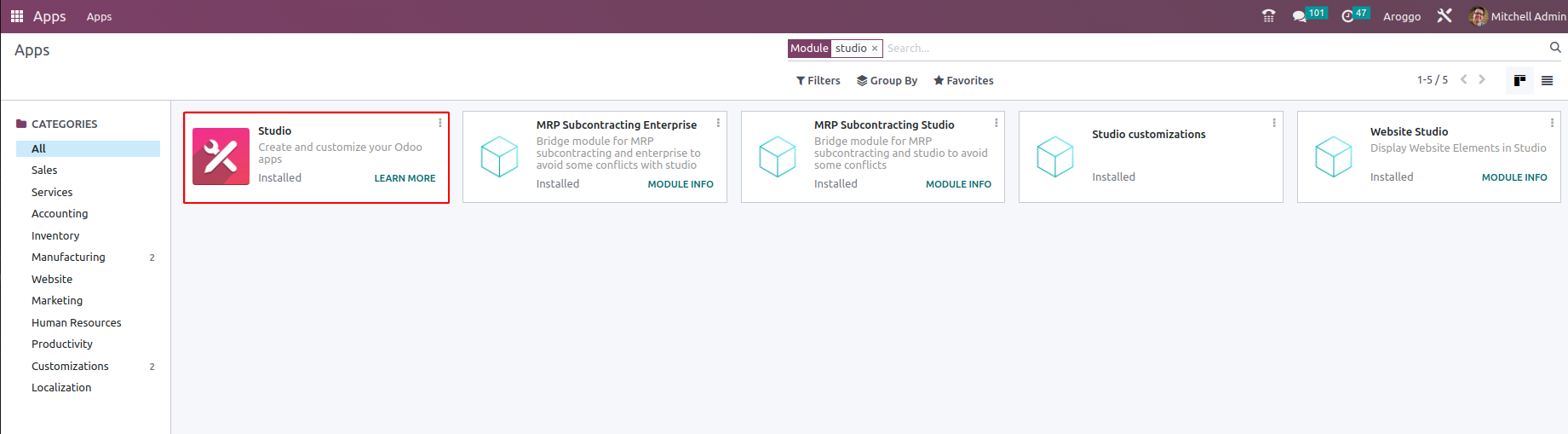
Task: Open Aroggo company switcher
Action: 1402,16
